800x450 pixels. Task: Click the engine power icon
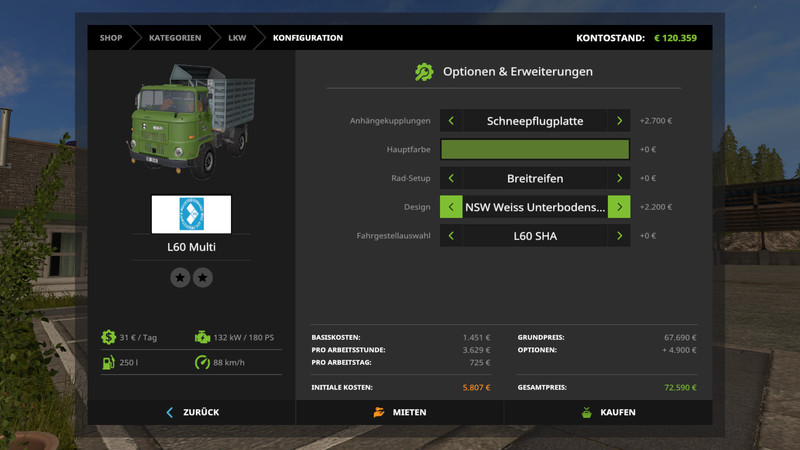click(203, 338)
